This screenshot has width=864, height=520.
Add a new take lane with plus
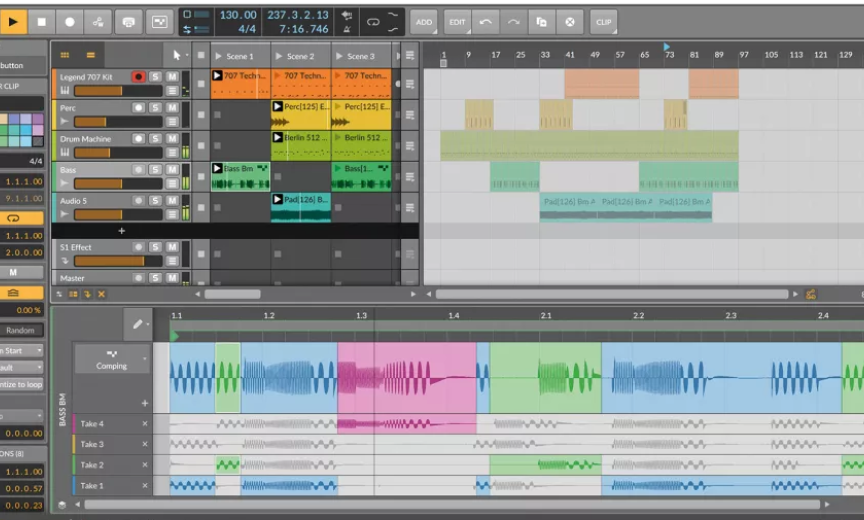(144, 403)
